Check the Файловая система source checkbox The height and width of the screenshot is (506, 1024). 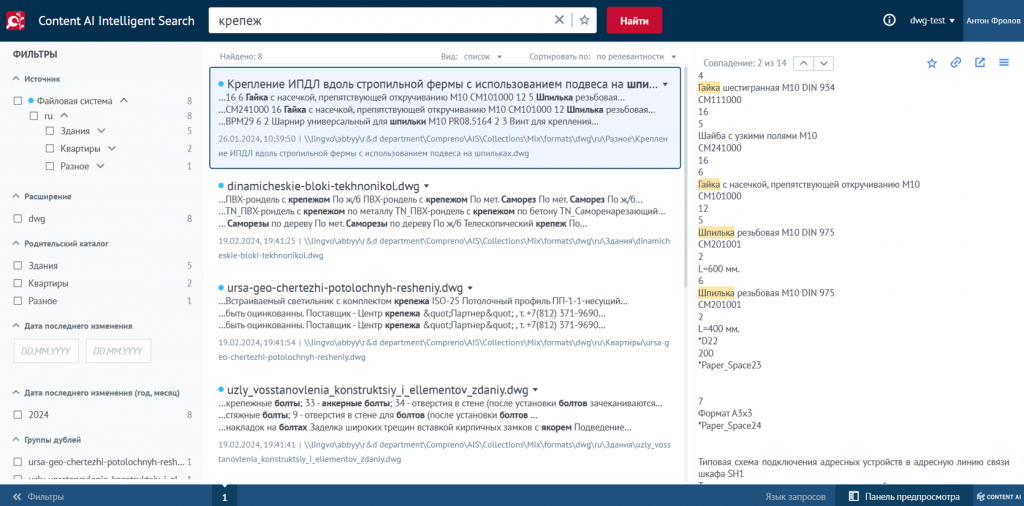18,101
